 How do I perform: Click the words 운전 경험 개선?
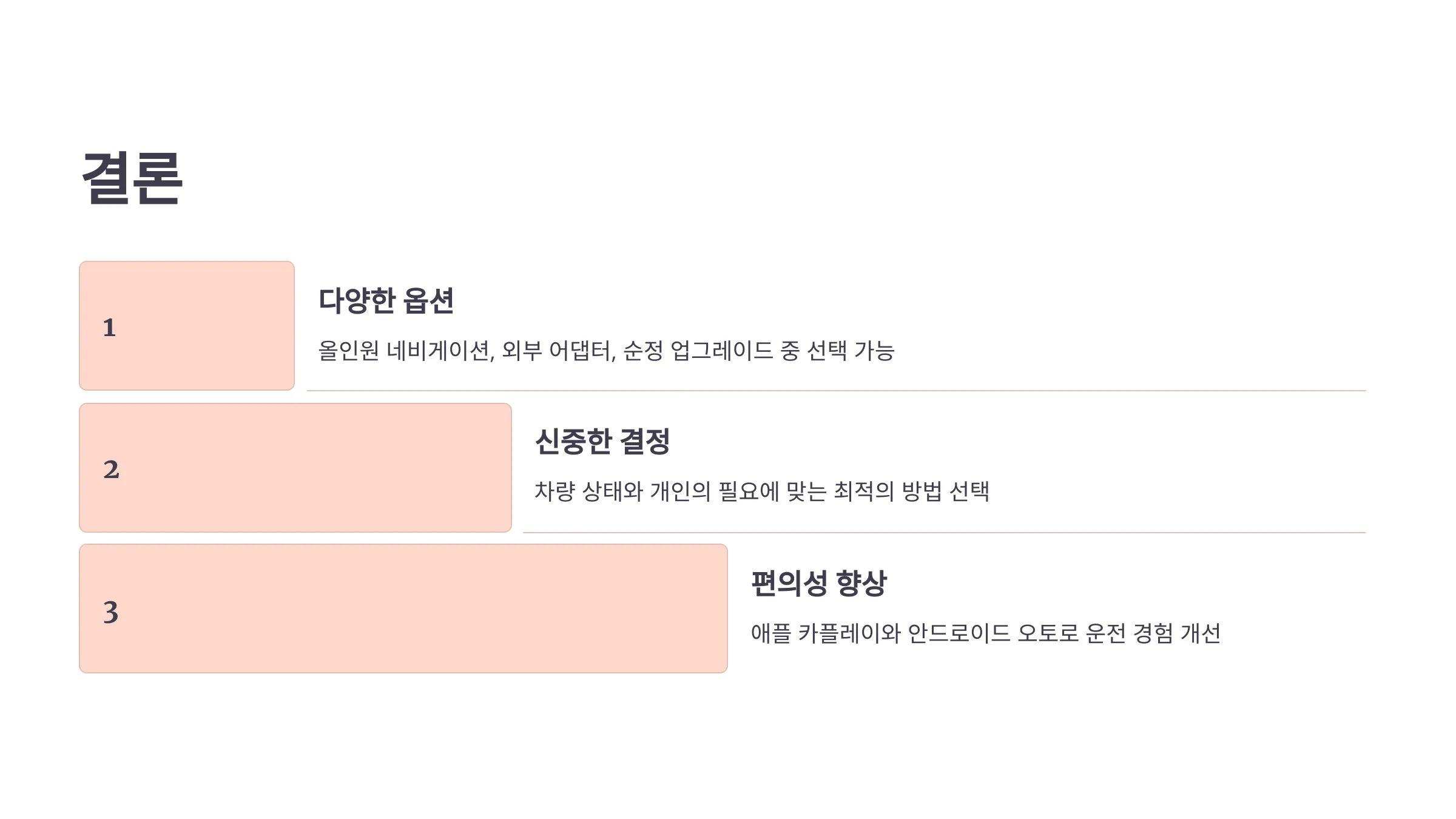1153,633
